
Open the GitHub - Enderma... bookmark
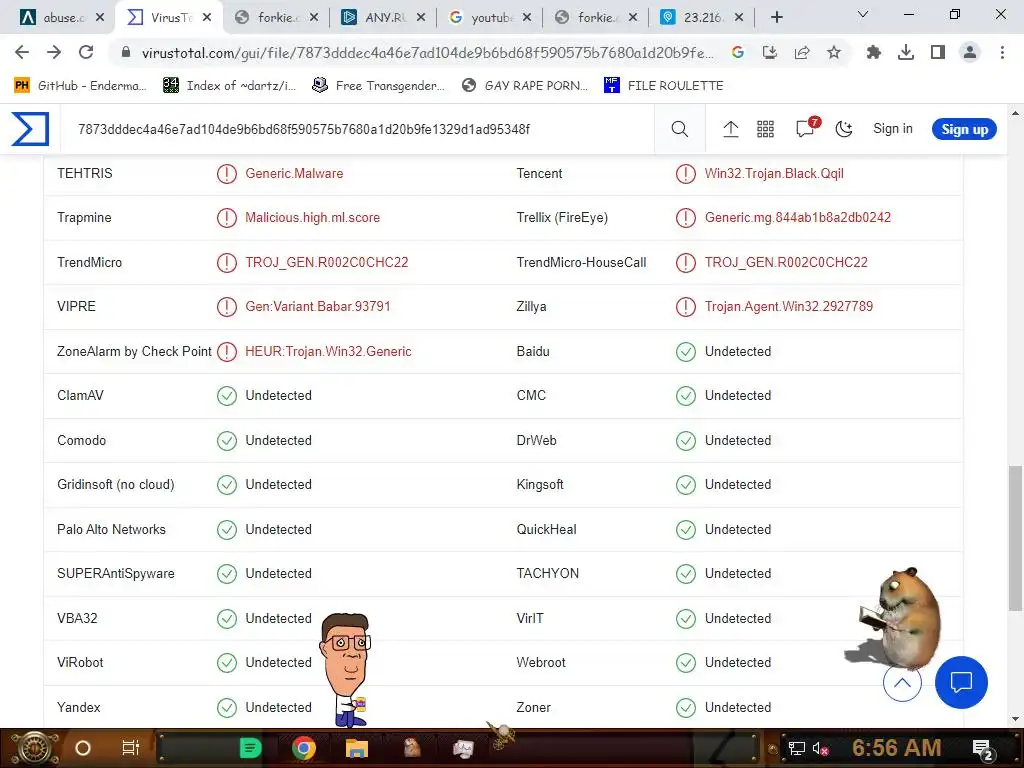click(x=80, y=86)
